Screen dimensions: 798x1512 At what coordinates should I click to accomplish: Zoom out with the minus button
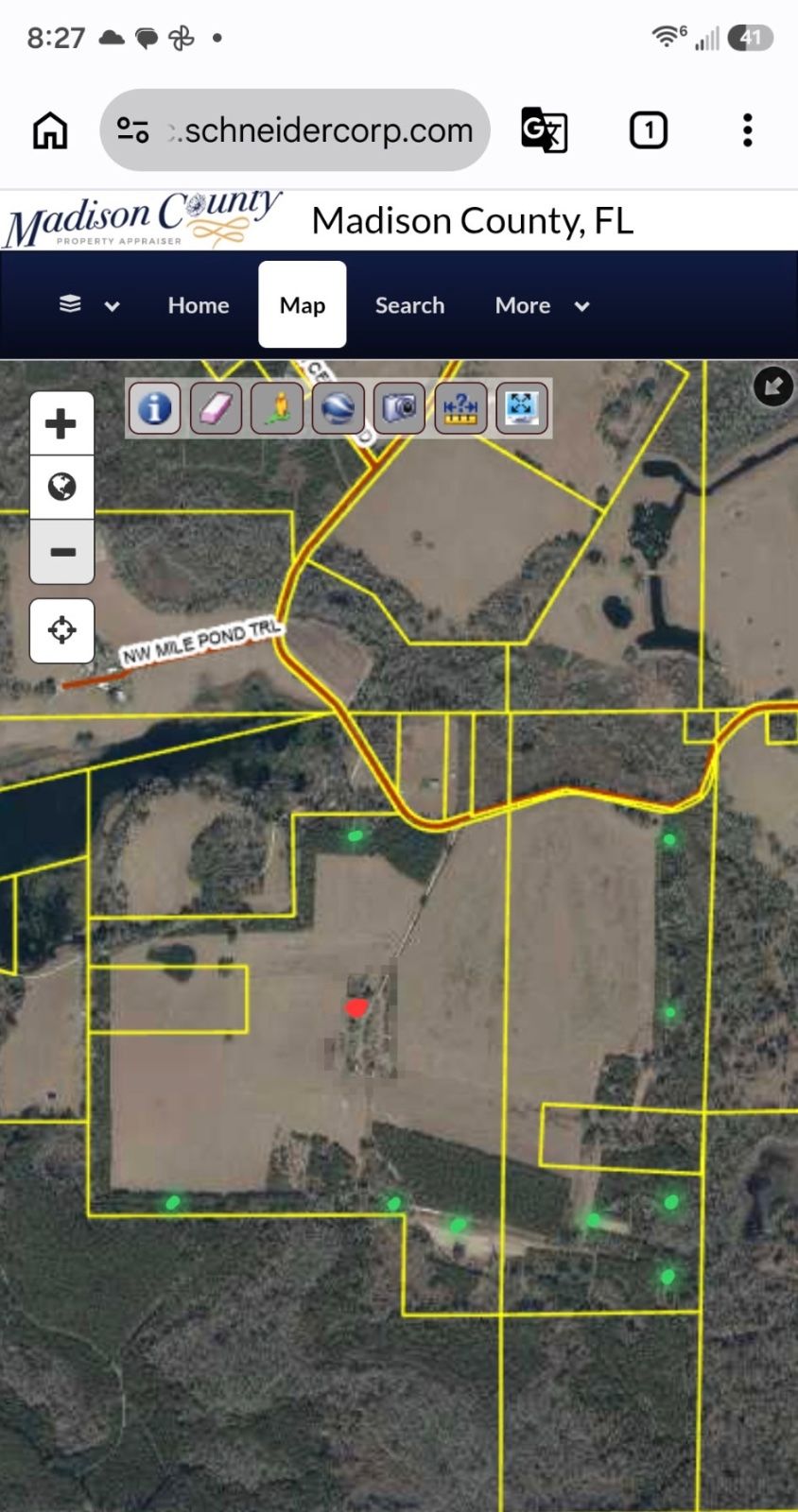[x=61, y=552]
